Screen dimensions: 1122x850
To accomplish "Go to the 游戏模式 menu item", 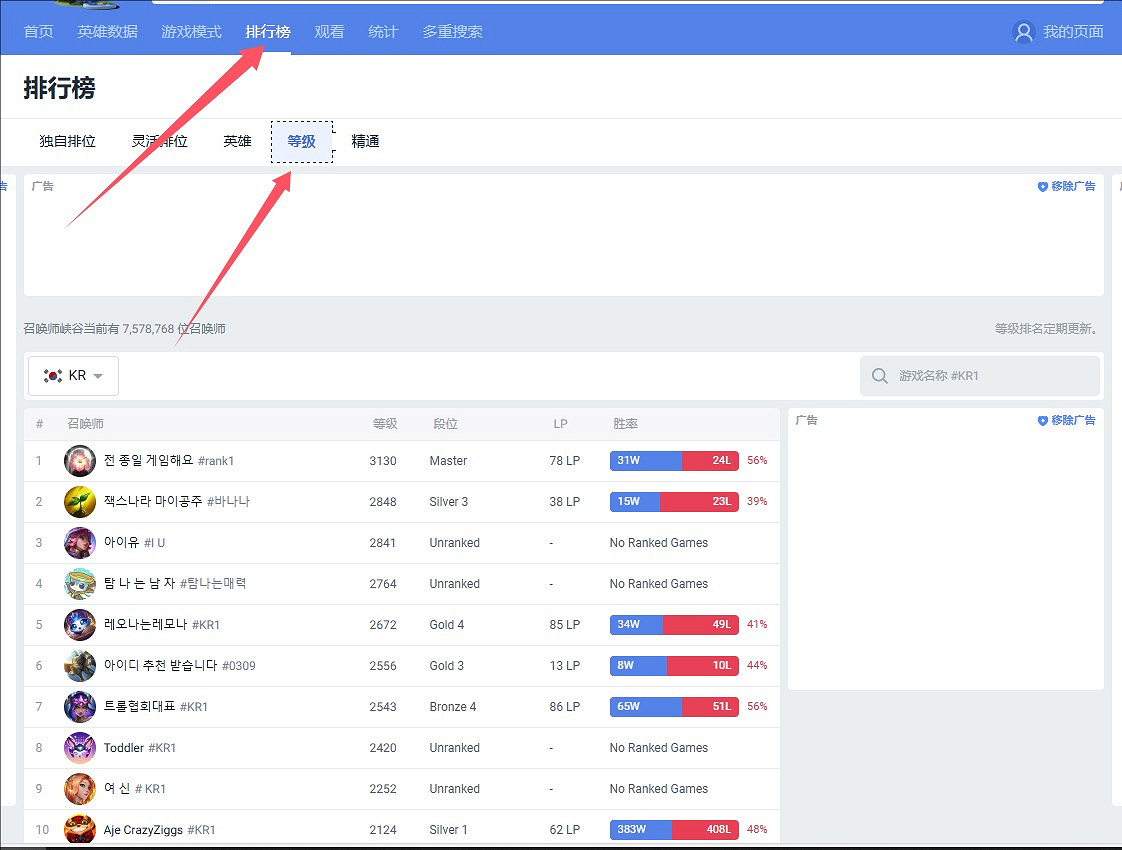I will [191, 32].
